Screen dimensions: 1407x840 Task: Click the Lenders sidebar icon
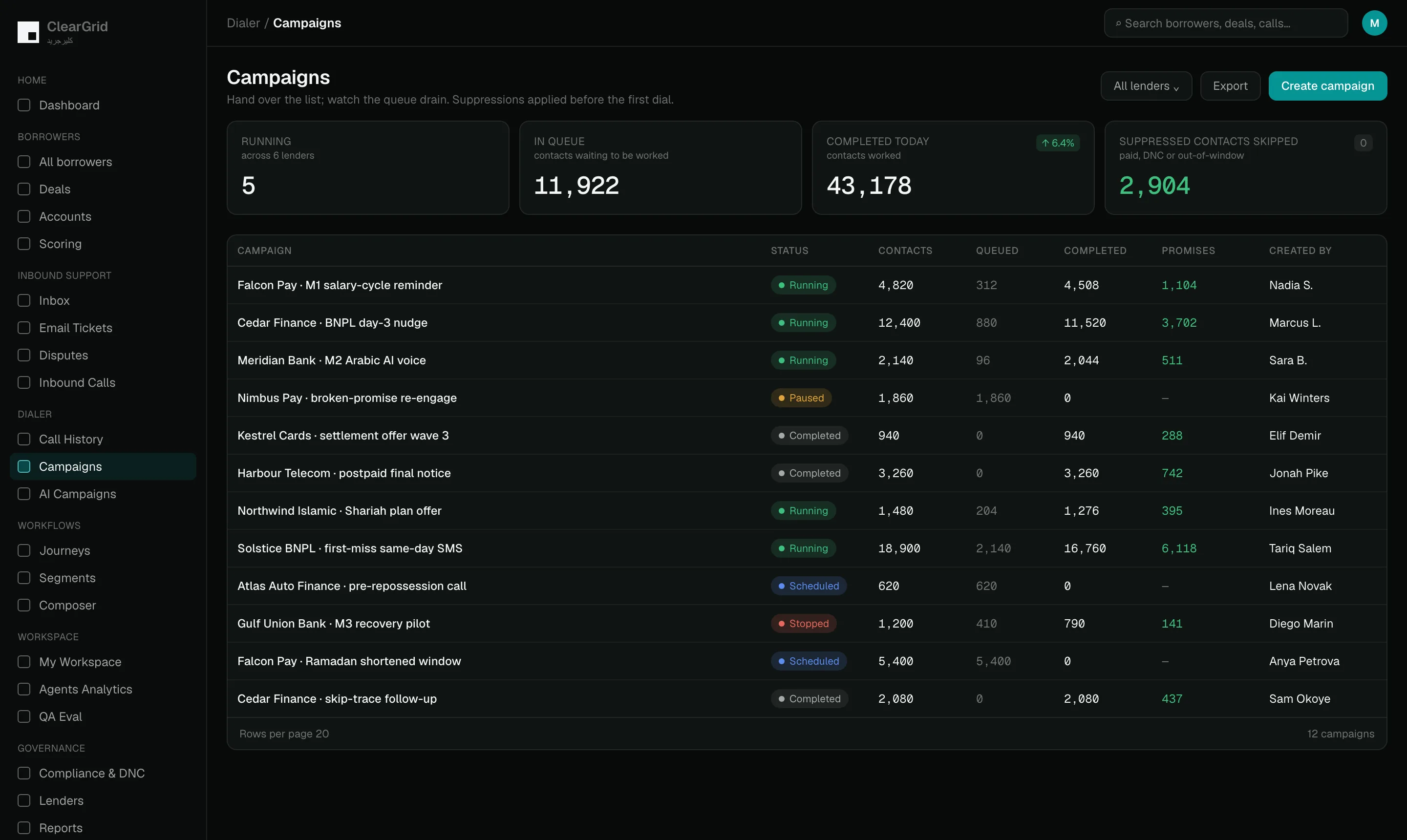(x=24, y=800)
